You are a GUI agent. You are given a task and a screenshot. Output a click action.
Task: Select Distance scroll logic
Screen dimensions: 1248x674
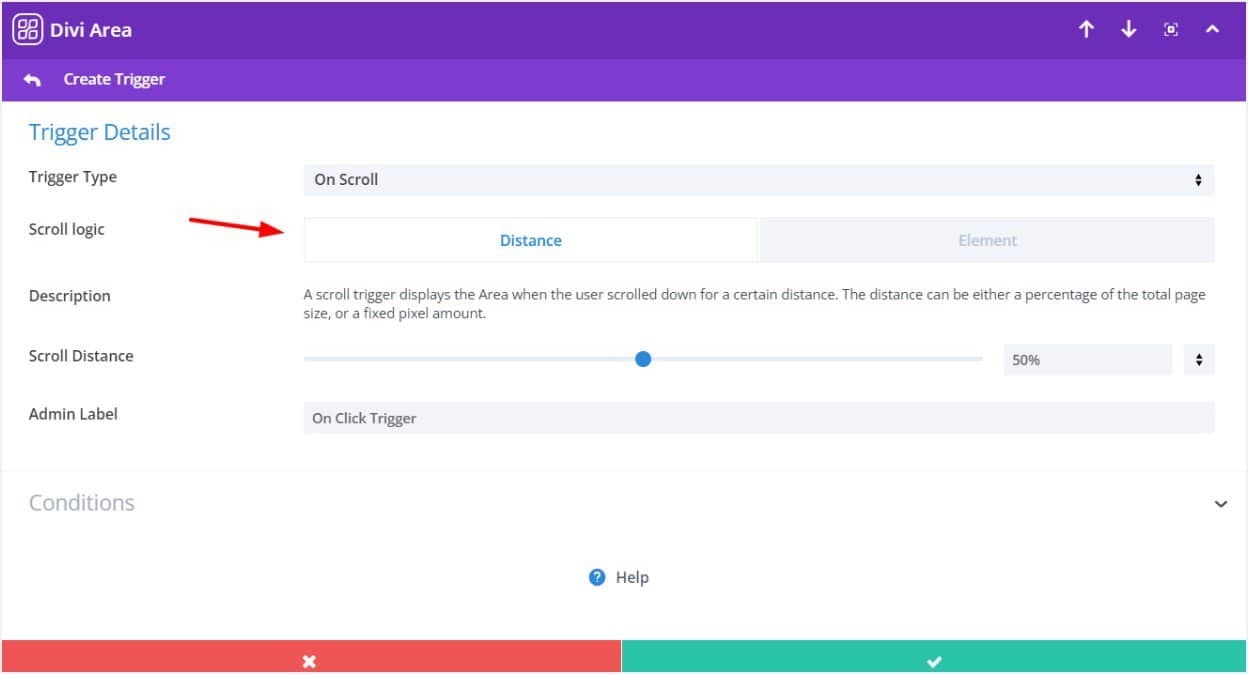pyautogui.click(x=531, y=240)
